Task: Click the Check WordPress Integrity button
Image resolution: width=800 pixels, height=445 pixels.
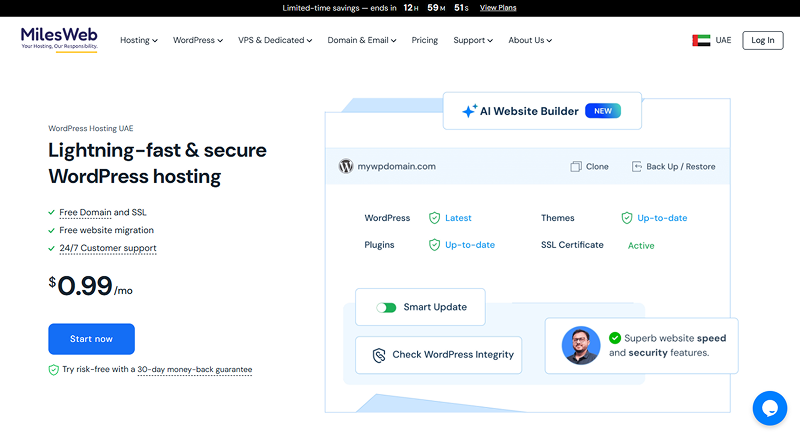Action: (x=438, y=355)
